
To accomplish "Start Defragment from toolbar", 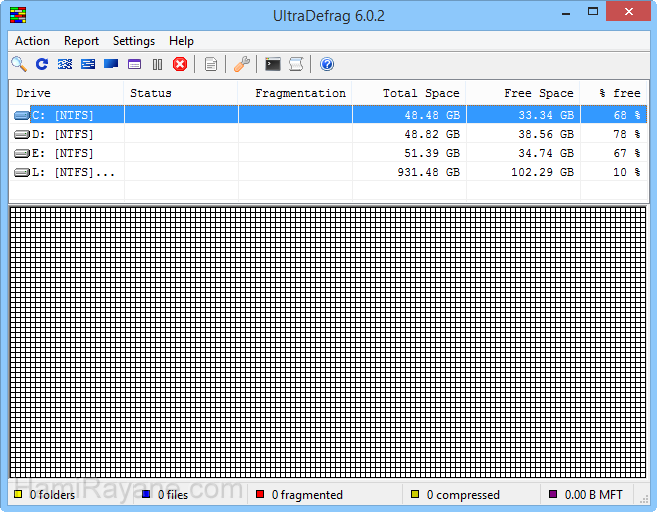I will click(65, 64).
